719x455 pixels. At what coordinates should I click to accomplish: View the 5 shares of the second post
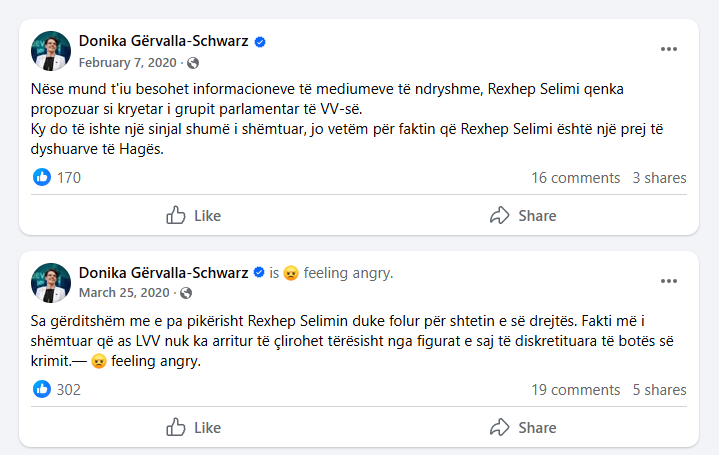pos(659,390)
